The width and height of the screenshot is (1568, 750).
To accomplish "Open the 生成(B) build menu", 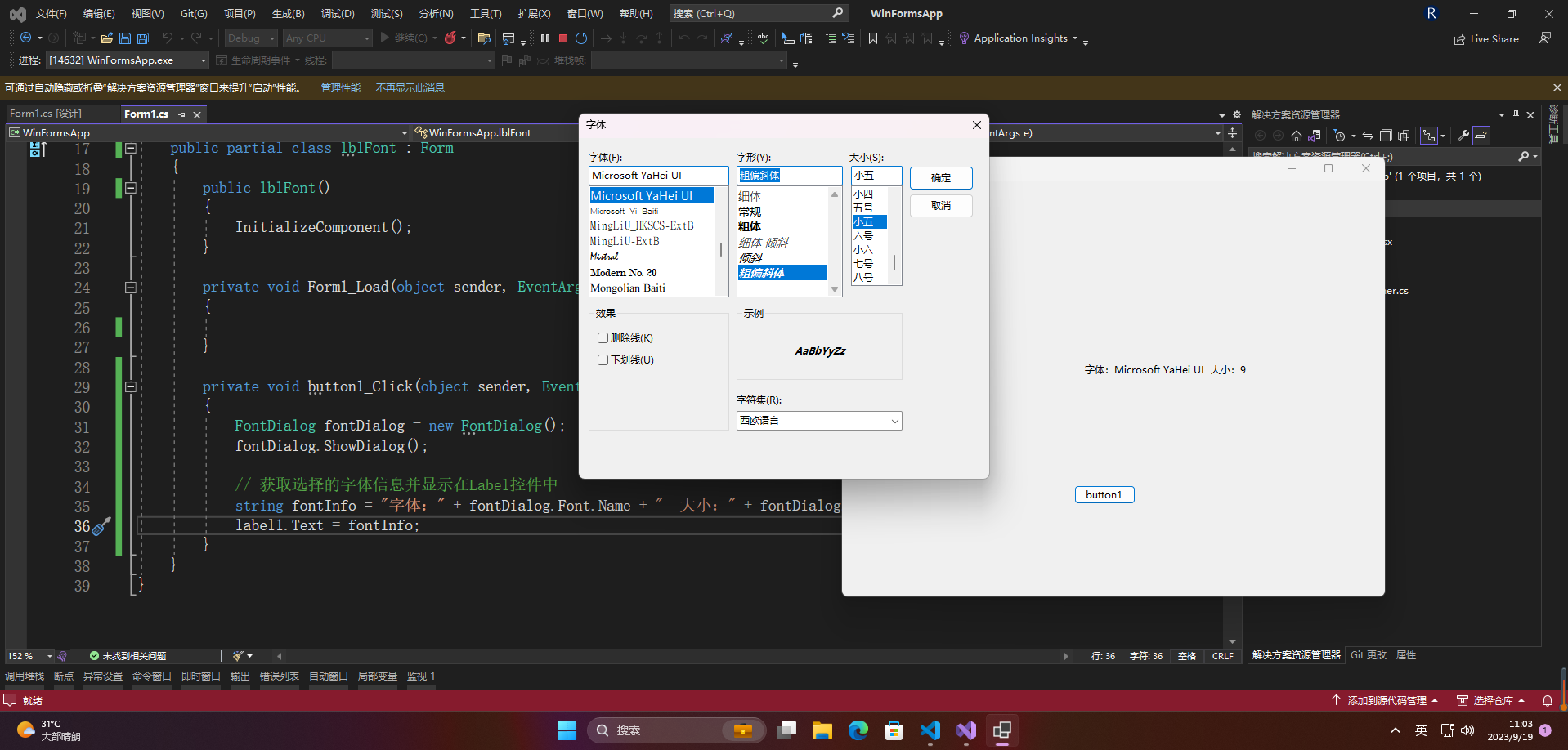I will pyautogui.click(x=288, y=14).
